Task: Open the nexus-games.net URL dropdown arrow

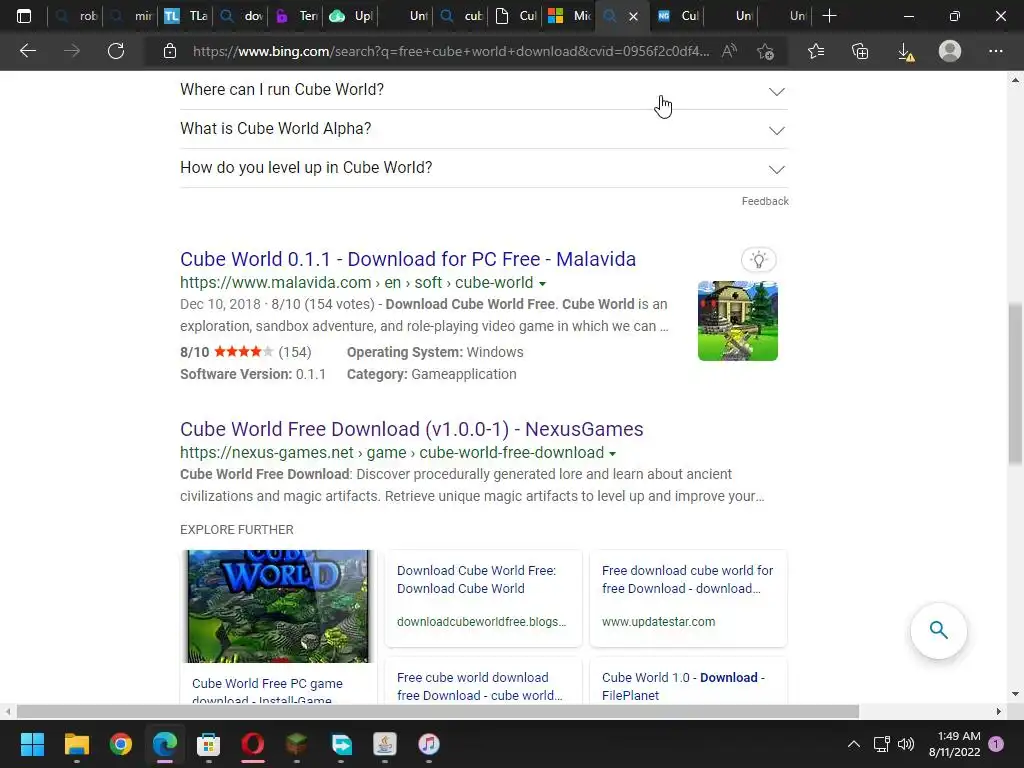Action: click(x=613, y=453)
